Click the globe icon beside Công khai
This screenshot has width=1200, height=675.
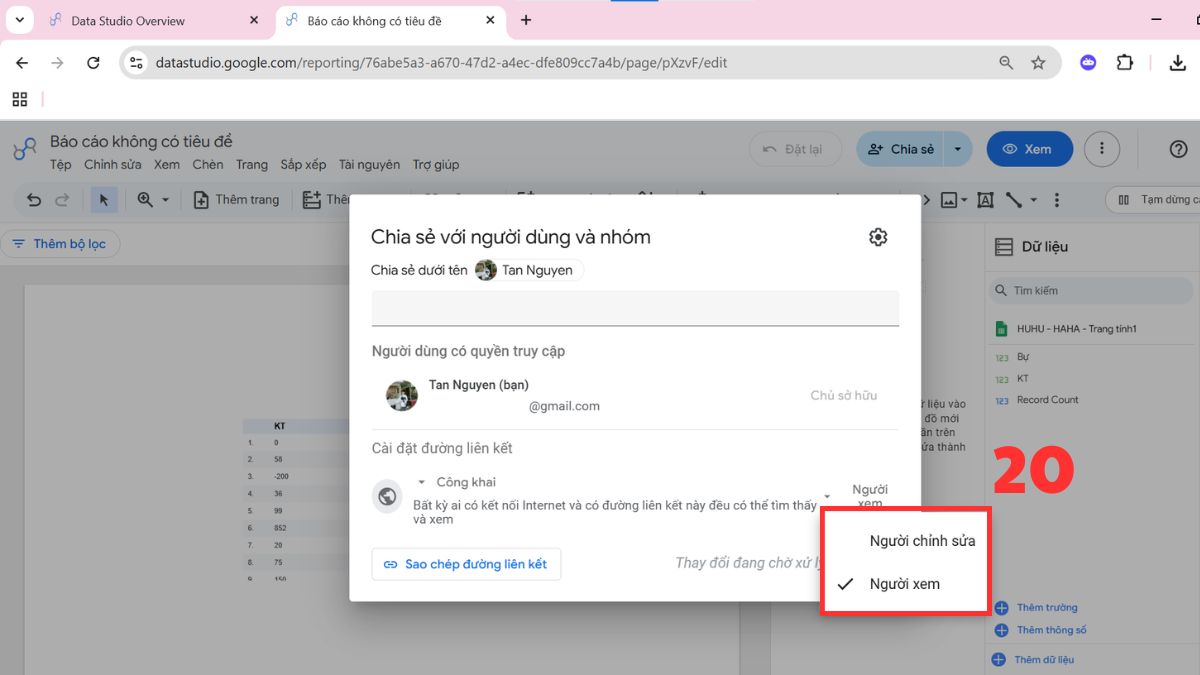click(388, 496)
